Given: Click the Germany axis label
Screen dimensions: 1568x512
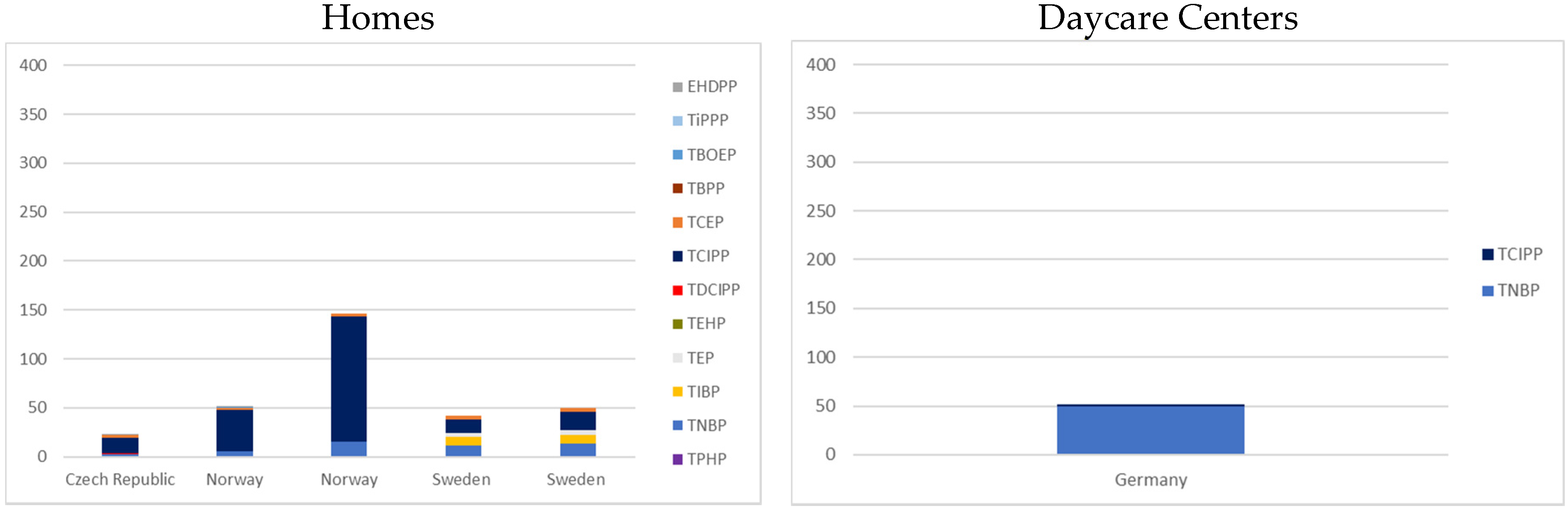Looking at the screenshot, I should tap(1150, 480).
